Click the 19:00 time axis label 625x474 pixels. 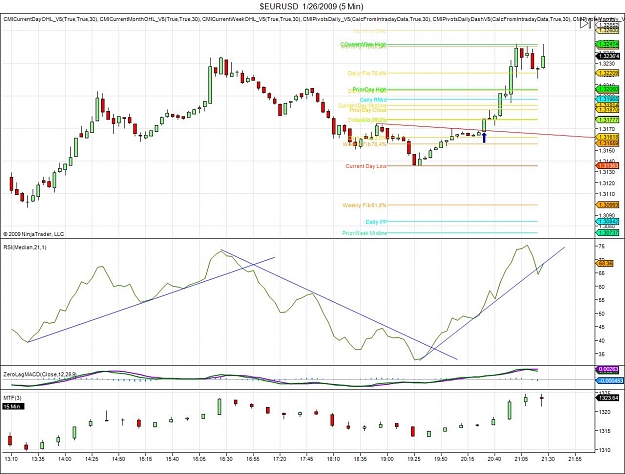[x=387, y=459]
